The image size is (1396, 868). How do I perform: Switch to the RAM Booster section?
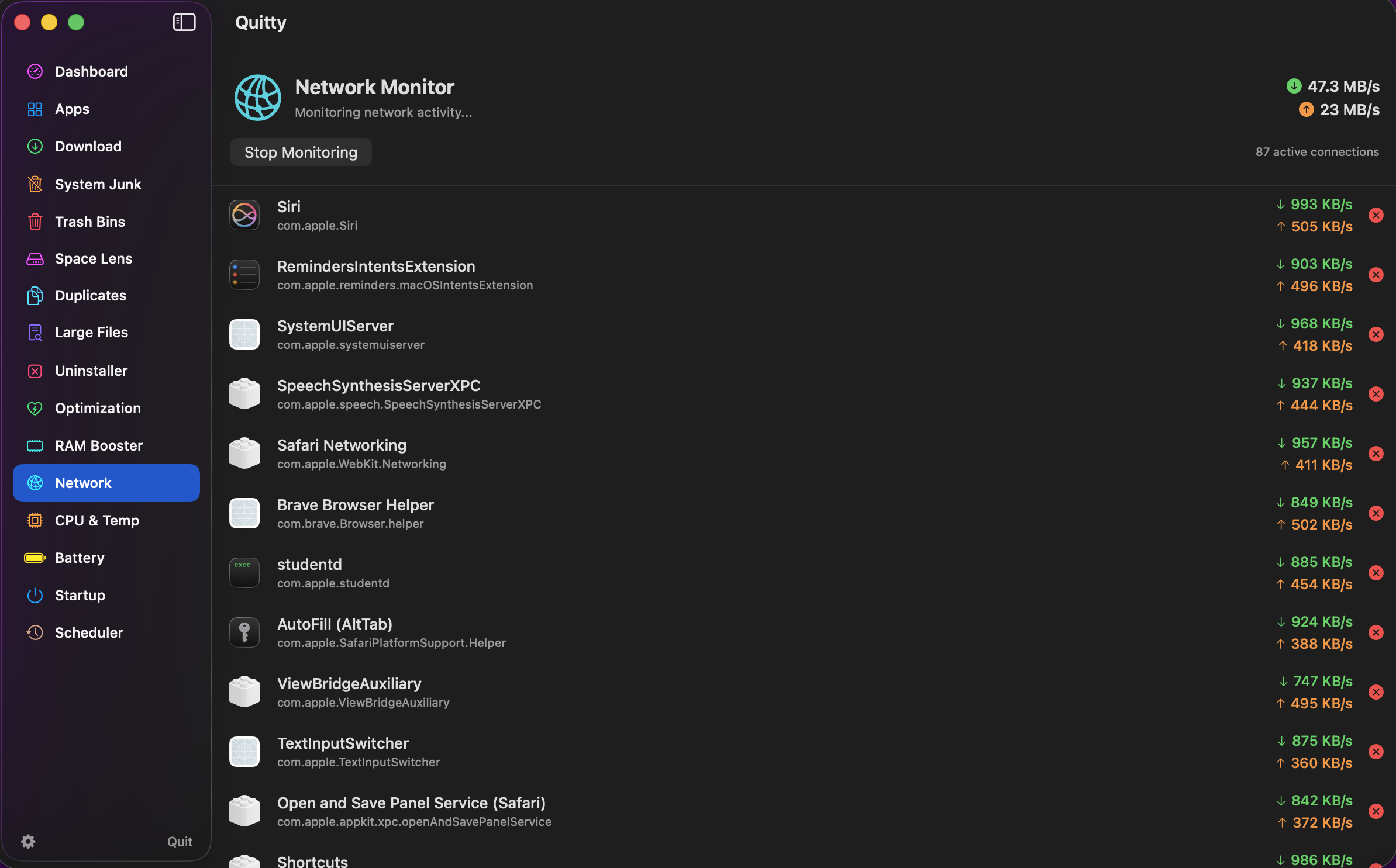click(99, 446)
